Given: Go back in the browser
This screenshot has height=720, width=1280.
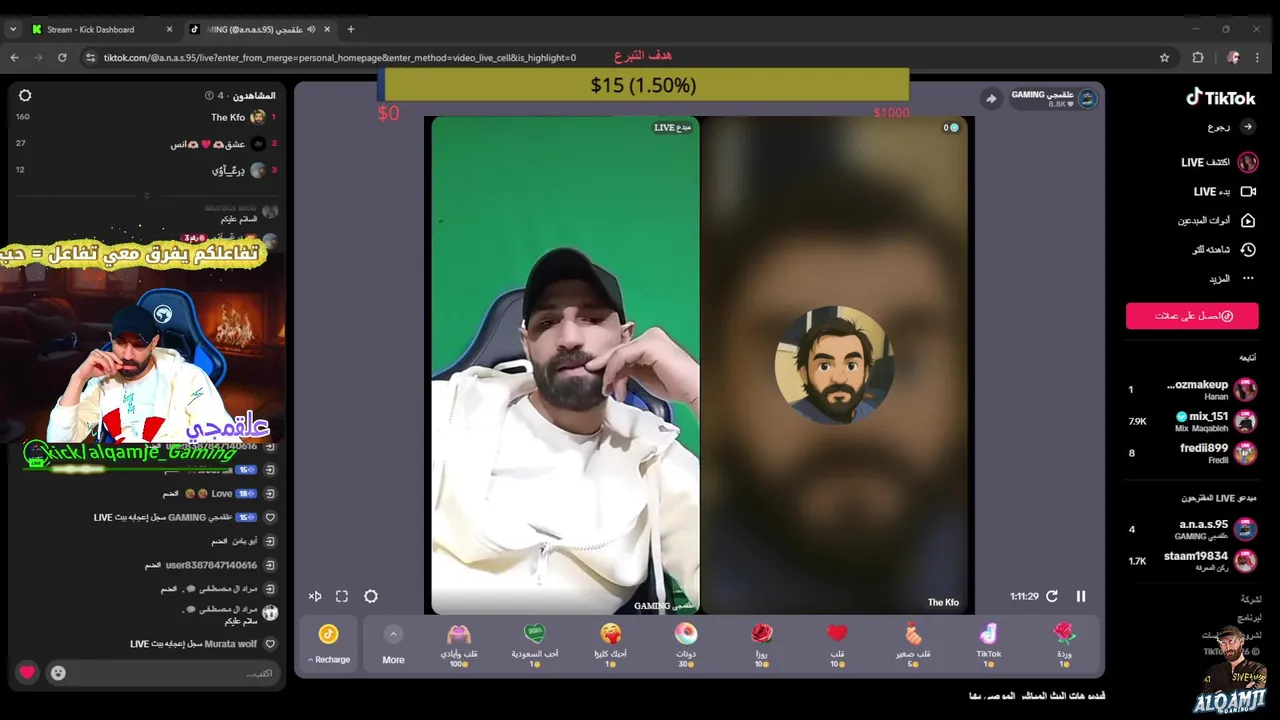Looking at the screenshot, I should pyautogui.click(x=14, y=58).
